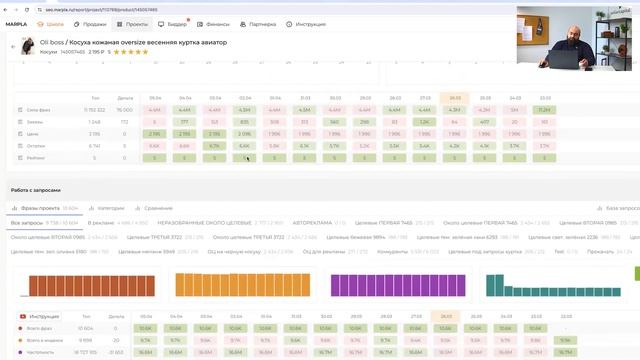This screenshot has width=640, height=360.
Task: Click the Категории bar-chart icon
Action: (x=91, y=208)
